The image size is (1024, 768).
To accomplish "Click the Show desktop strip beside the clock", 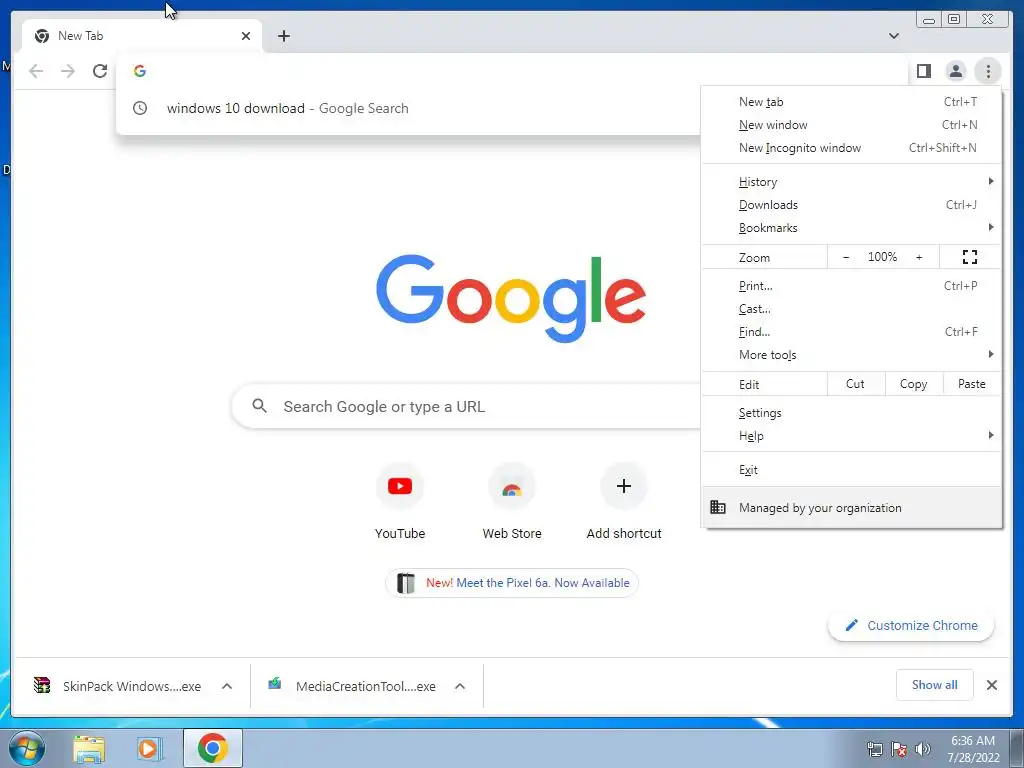I will tap(1017, 748).
